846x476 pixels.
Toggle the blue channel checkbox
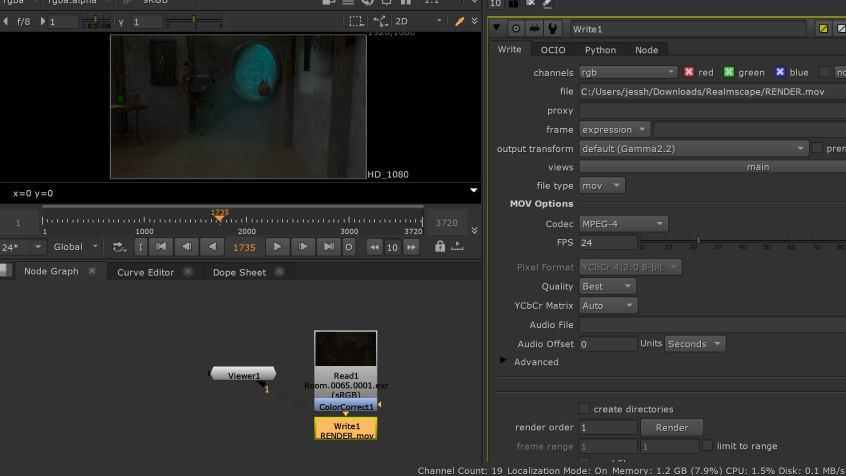(780, 72)
